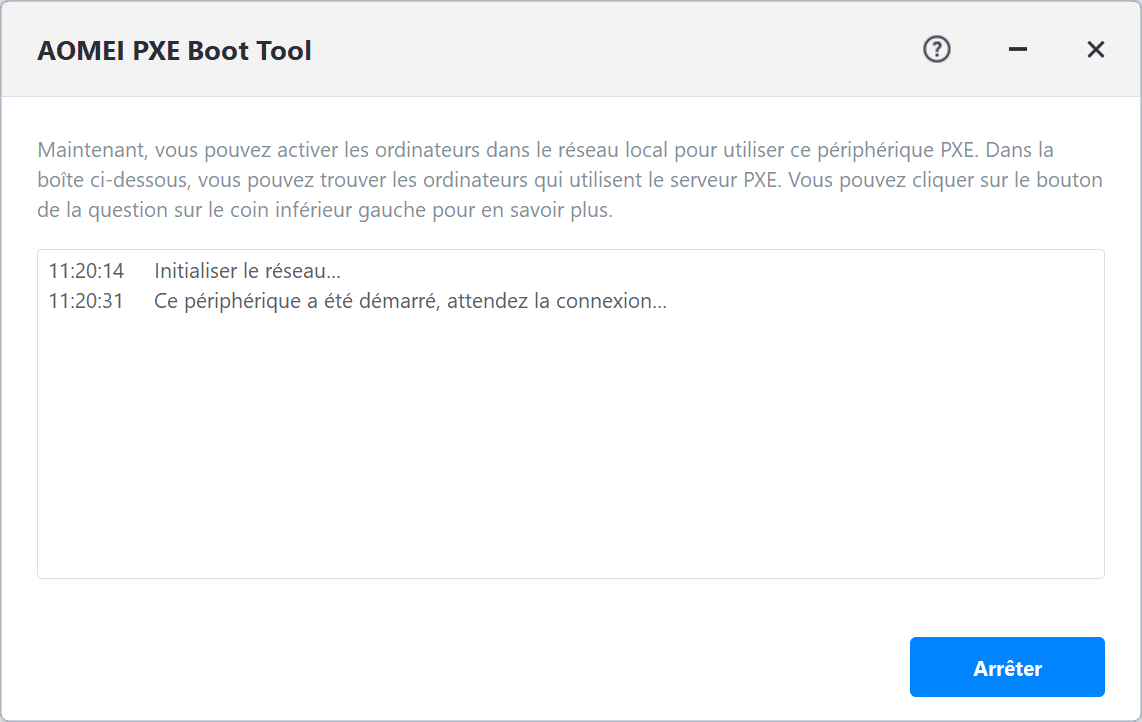
Task: Open help via the question mark icon
Action: pos(936,49)
